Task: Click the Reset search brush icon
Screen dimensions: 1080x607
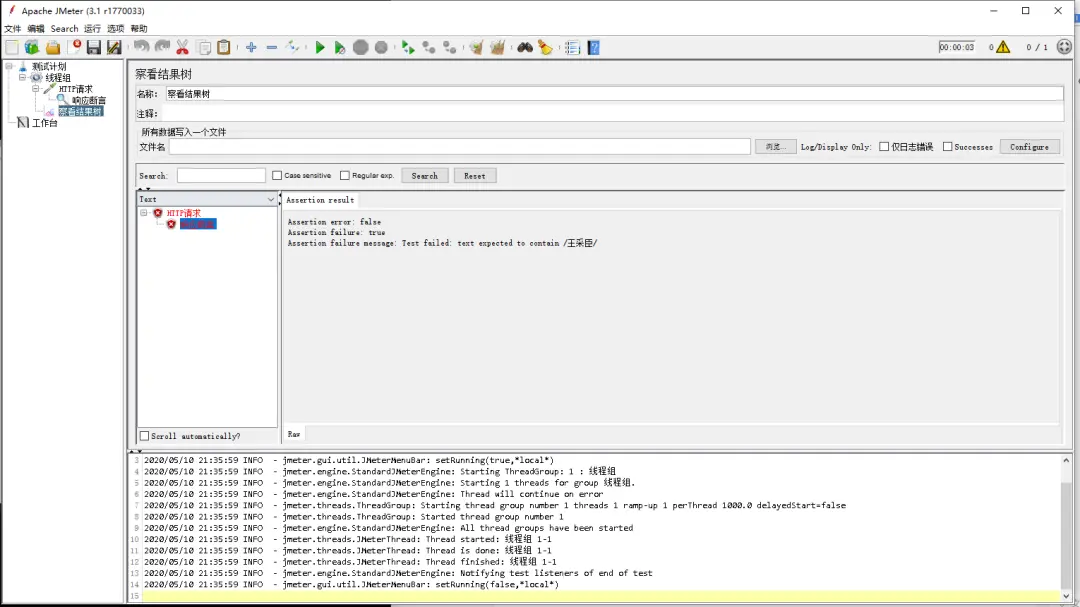Action: click(545, 48)
